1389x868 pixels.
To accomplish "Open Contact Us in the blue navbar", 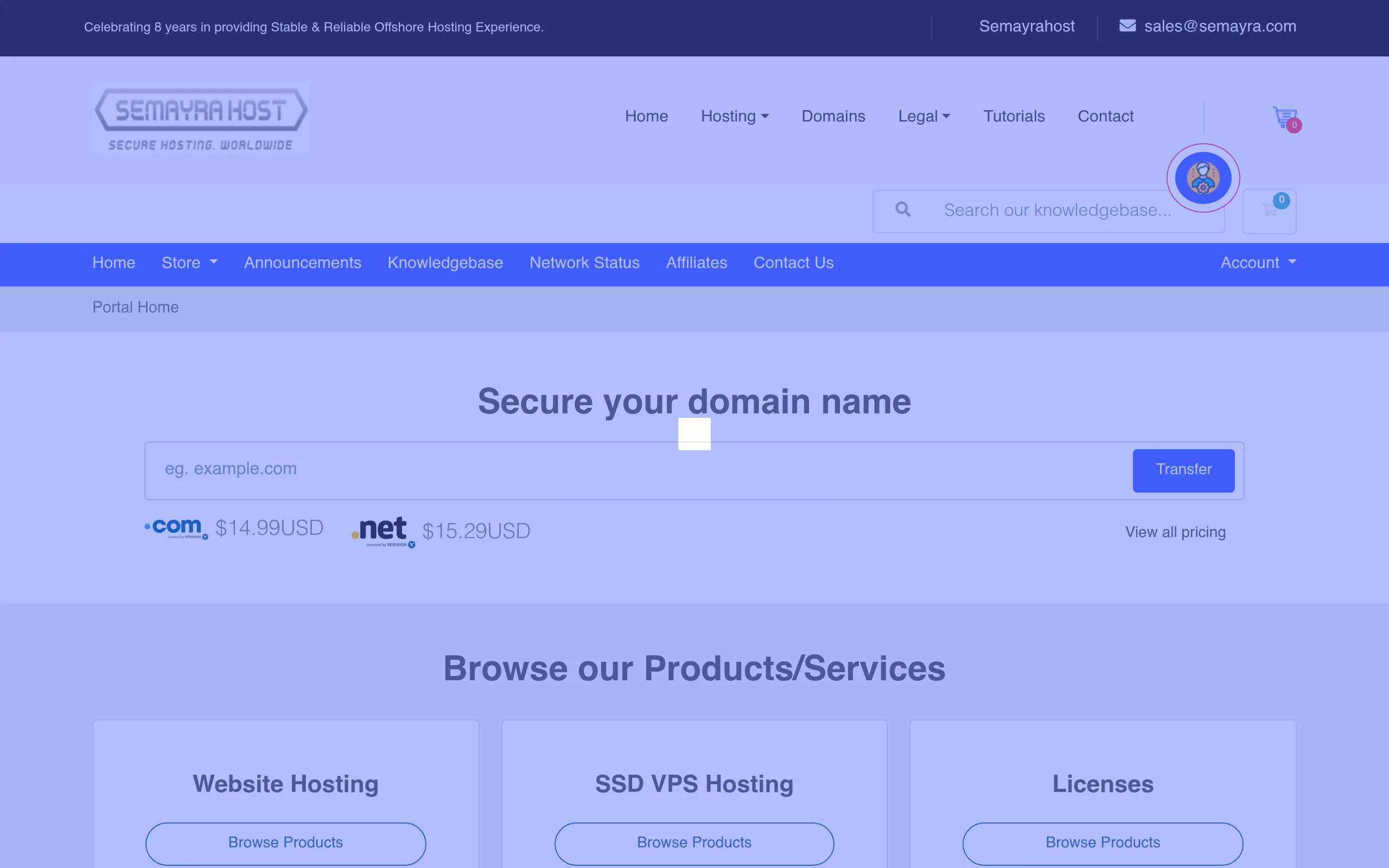I will [x=793, y=263].
